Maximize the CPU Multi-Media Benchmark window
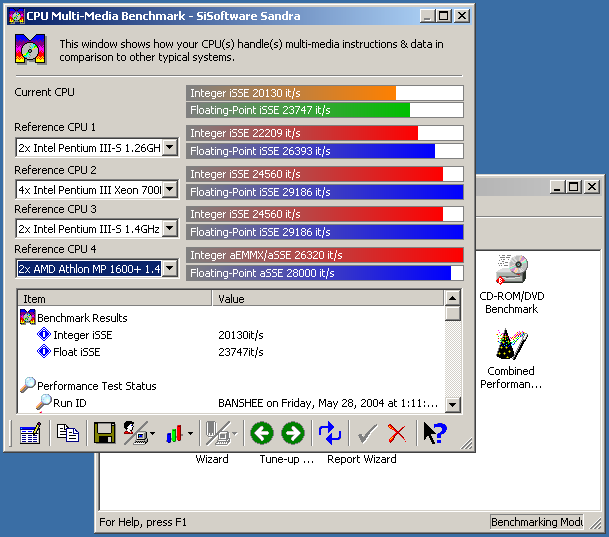 point(443,16)
